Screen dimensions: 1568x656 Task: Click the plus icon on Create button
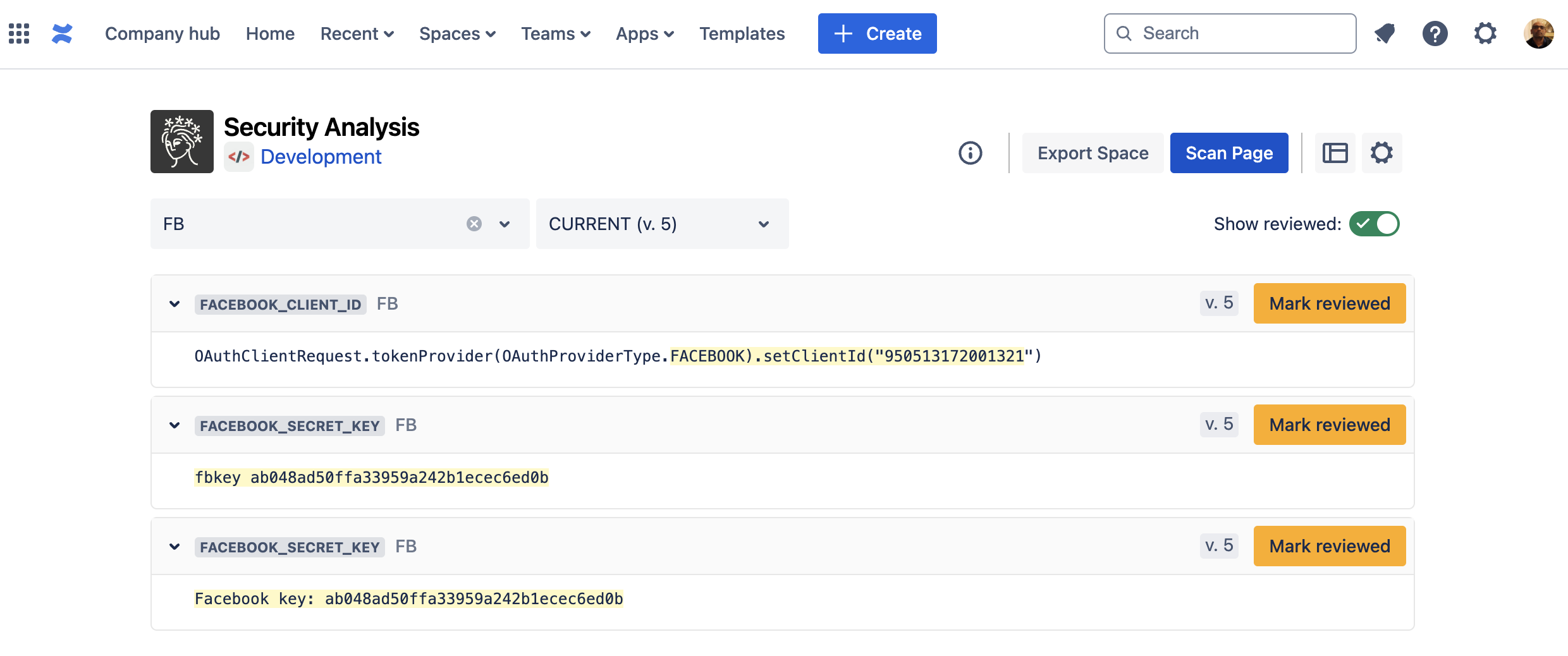843,33
